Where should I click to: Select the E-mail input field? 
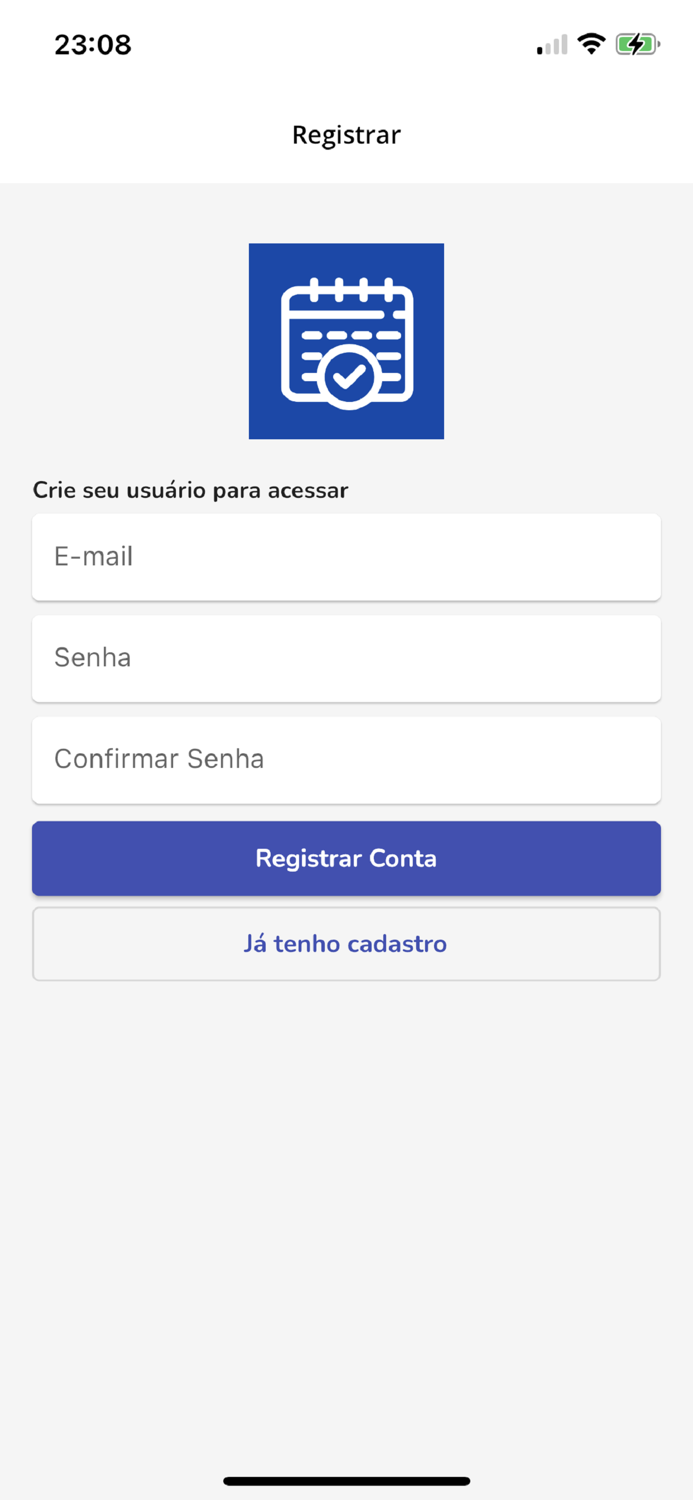[x=346, y=557]
